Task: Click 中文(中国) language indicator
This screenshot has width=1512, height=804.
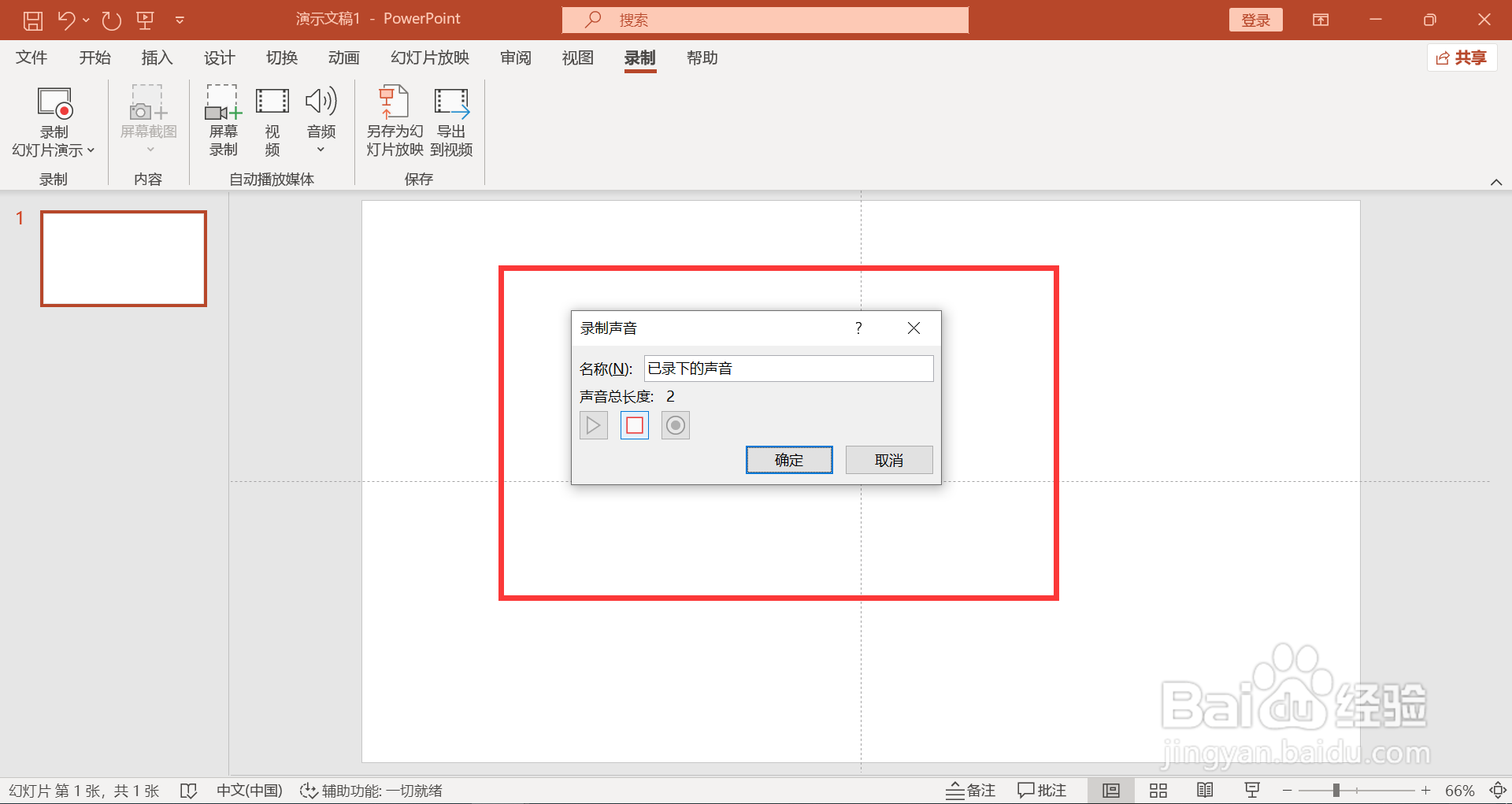Action: point(249,791)
